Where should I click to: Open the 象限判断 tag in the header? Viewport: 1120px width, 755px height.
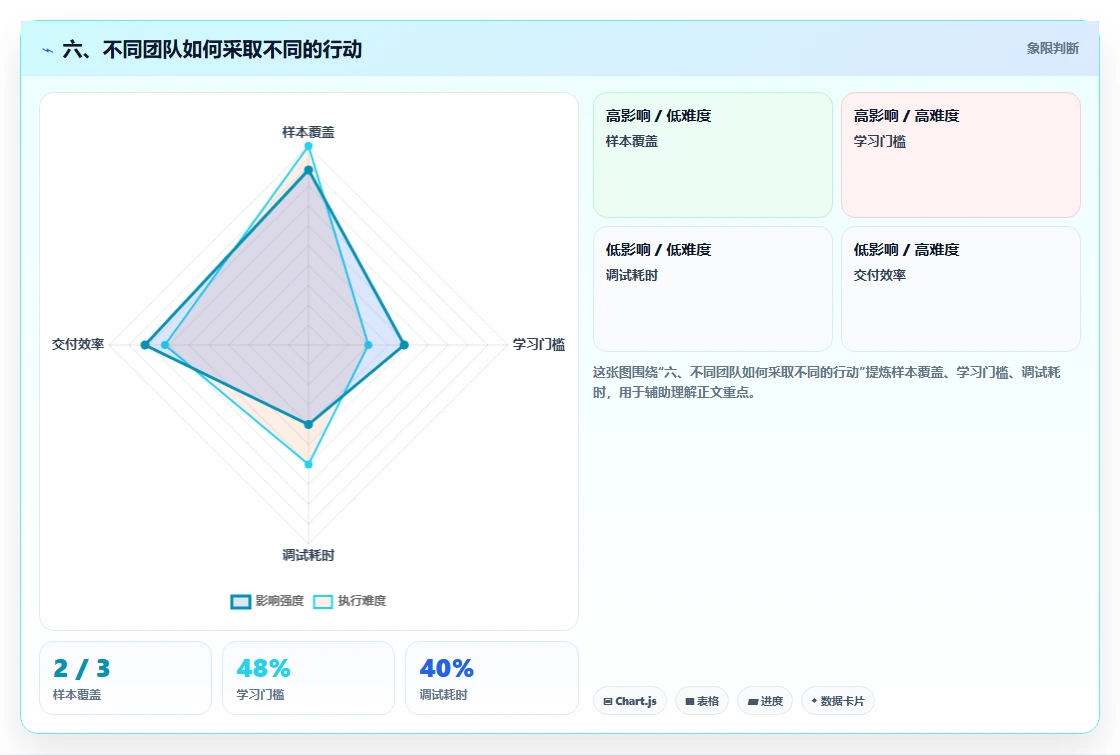pyautogui.click(x=1052, y=49)
